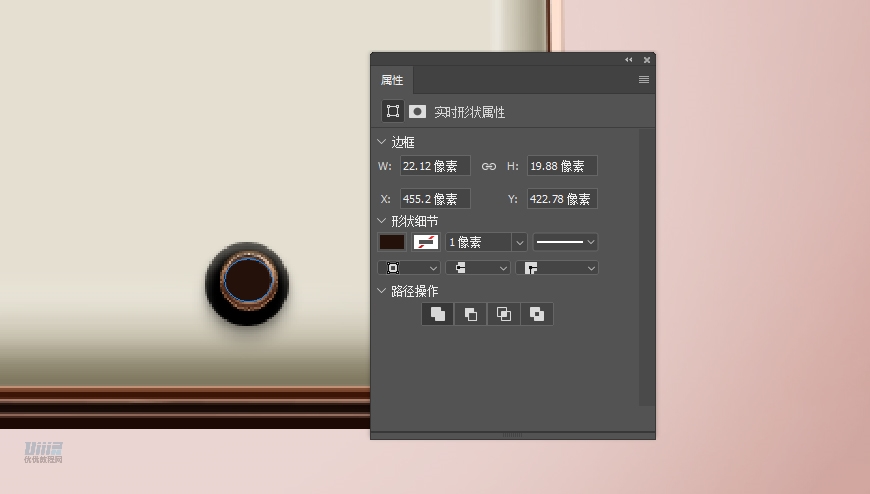Select the exclude overlapping shapes operation

pos(537,314)
